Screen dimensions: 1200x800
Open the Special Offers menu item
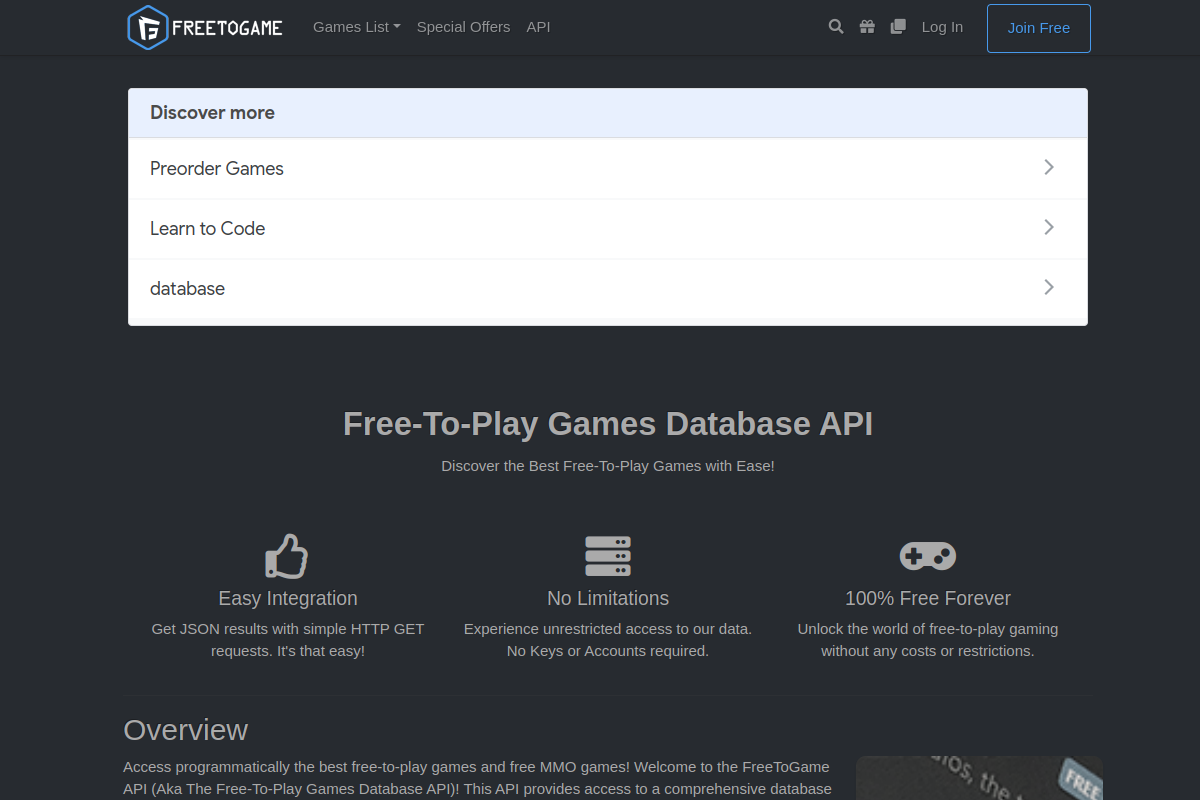click(x=463, y=27)
